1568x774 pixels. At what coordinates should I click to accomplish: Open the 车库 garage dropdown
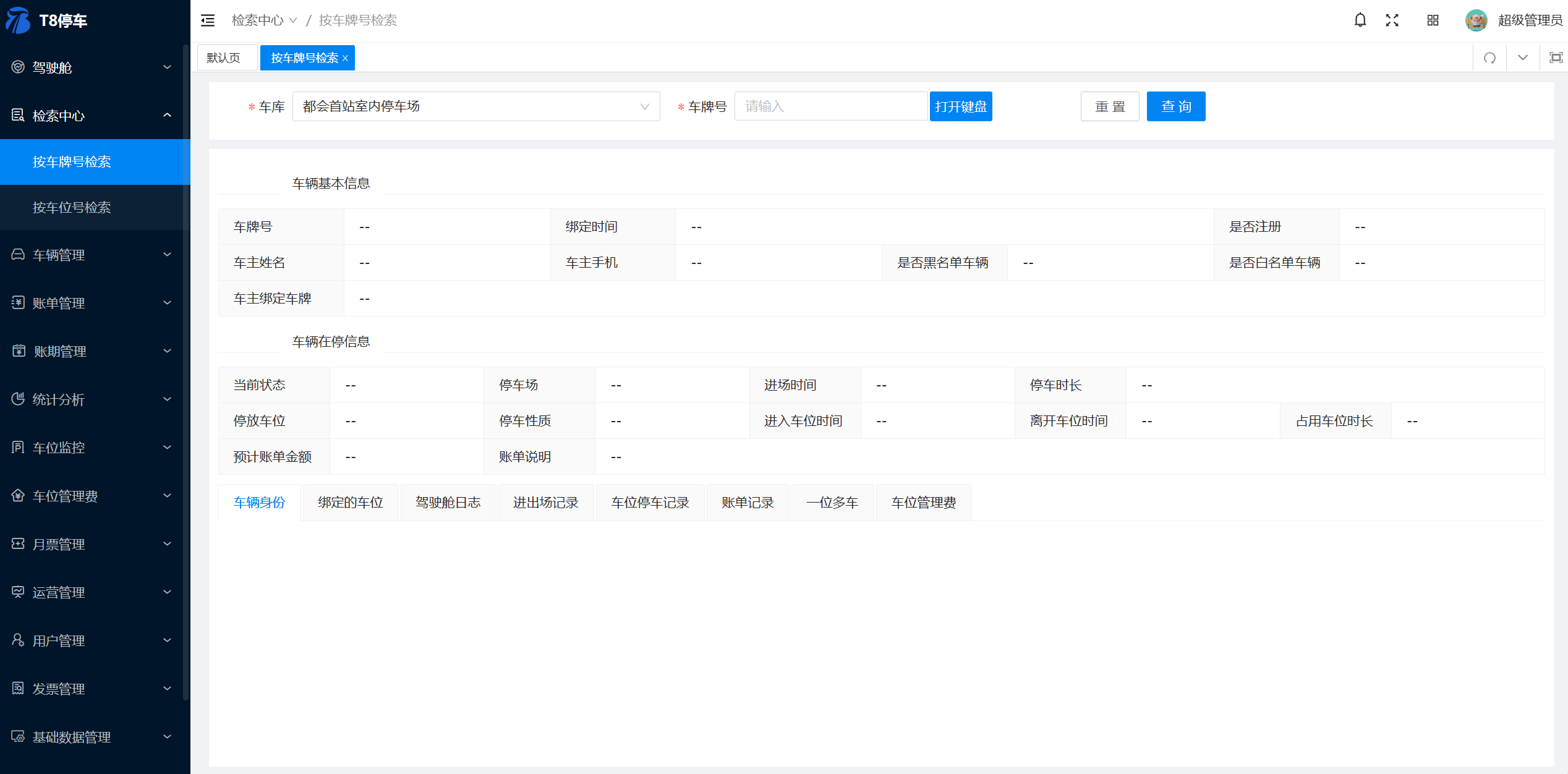coord(476,106)
